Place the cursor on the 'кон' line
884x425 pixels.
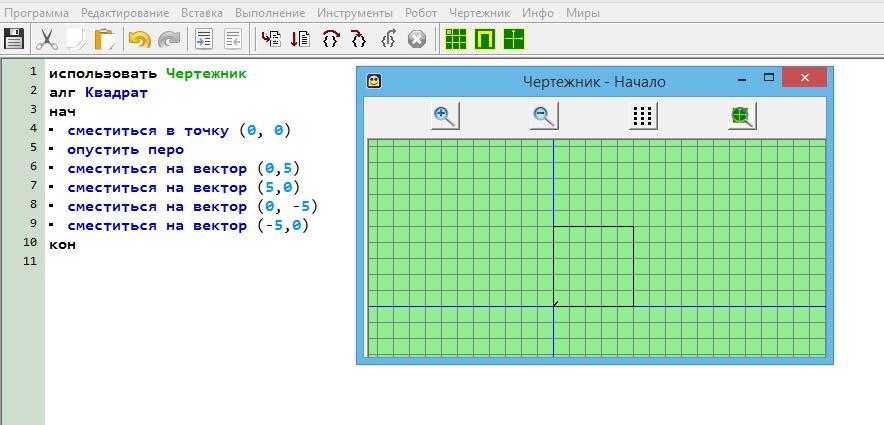pos(62,245)
